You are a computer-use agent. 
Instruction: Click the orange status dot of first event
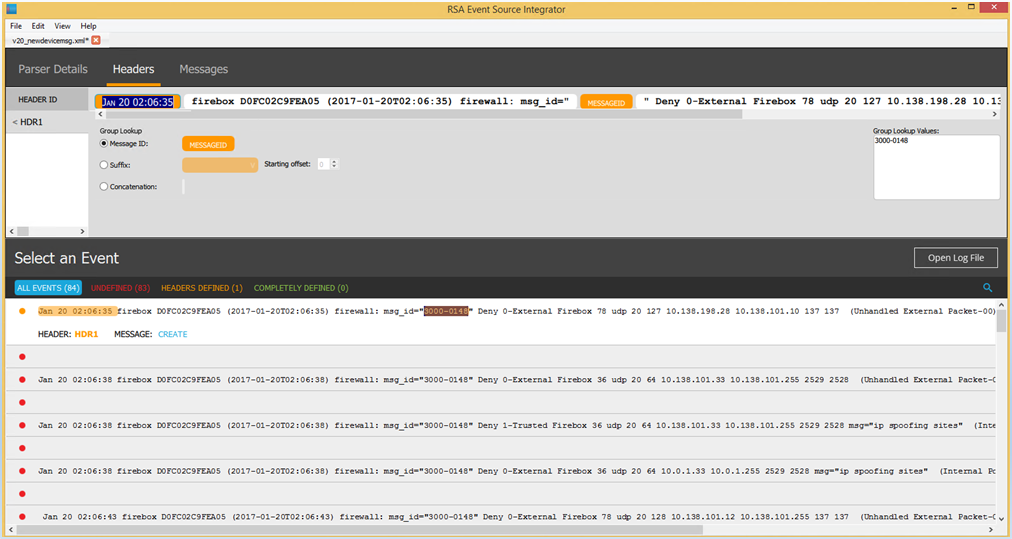point(22,311)
